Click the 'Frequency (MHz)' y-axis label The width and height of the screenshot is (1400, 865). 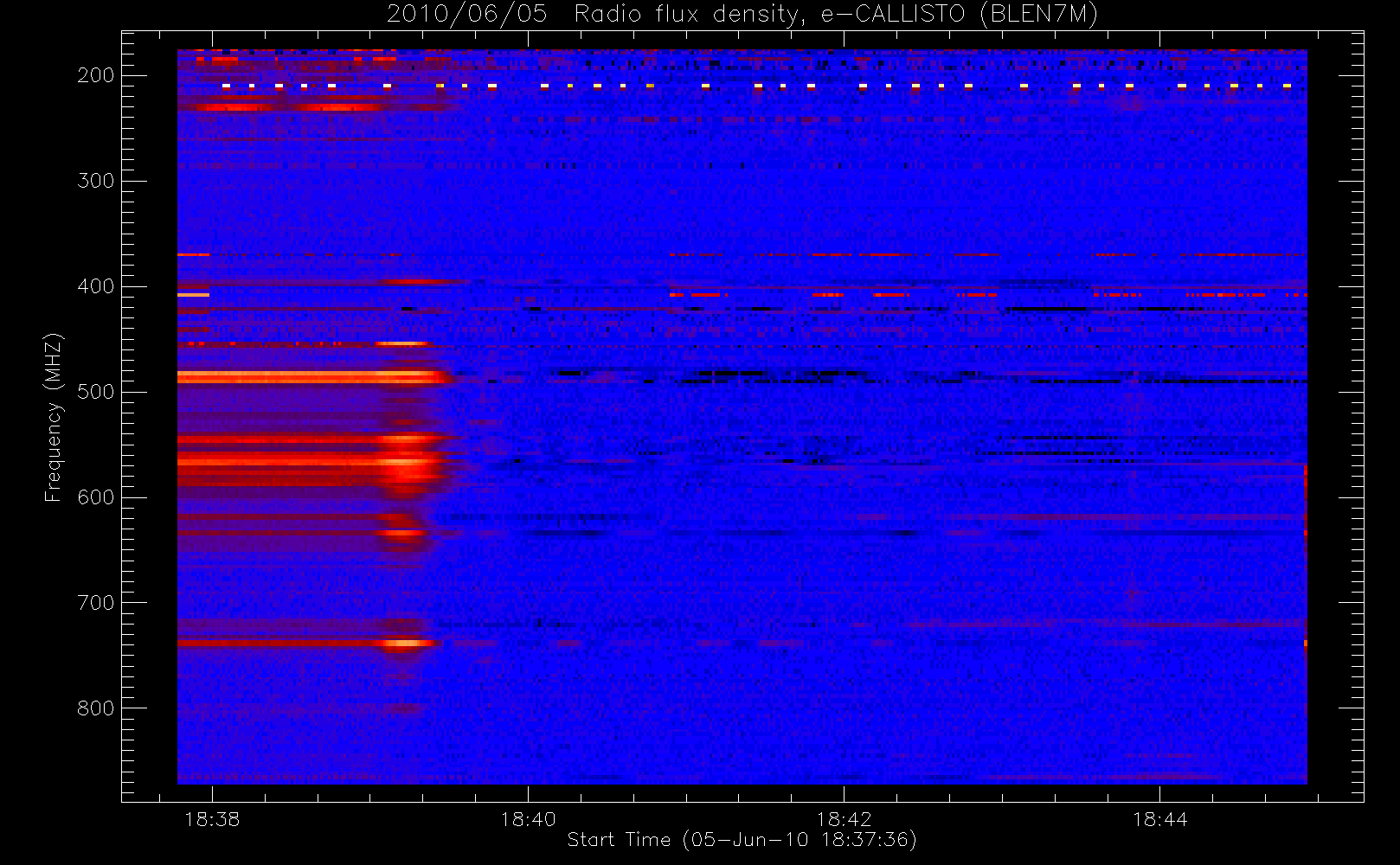(x=54, y=417)
